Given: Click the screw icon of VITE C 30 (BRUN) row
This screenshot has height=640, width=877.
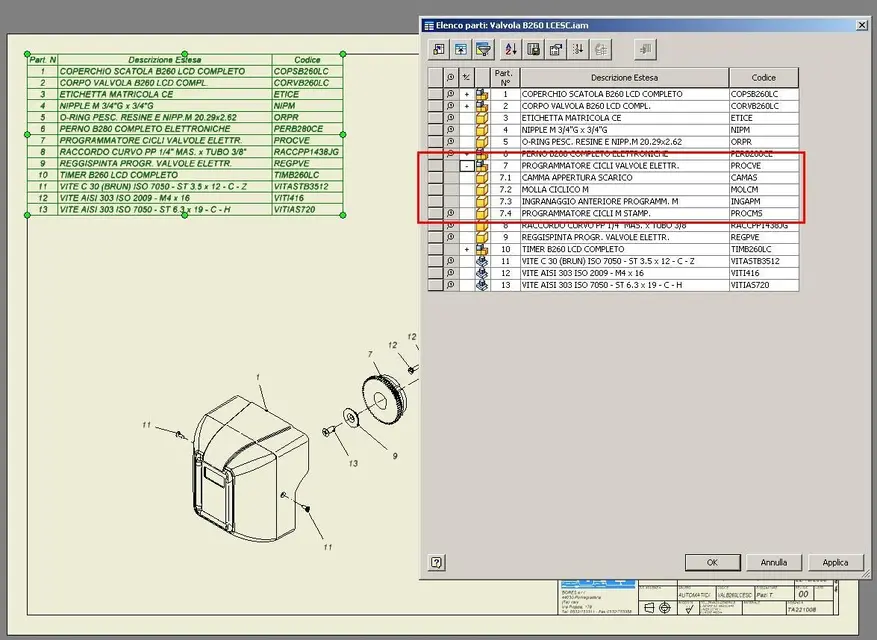Looking at the screenshot, I should (x=482, y=261).
